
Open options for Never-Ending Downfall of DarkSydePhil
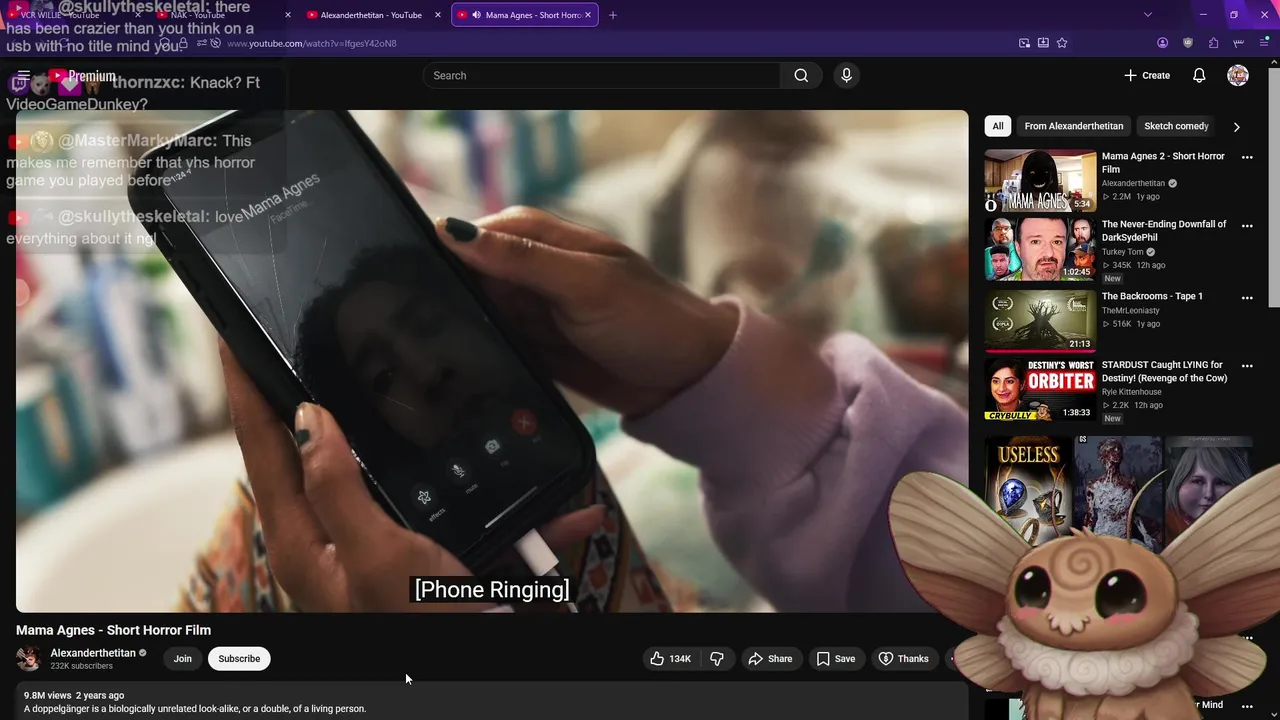pos(1247,226)
